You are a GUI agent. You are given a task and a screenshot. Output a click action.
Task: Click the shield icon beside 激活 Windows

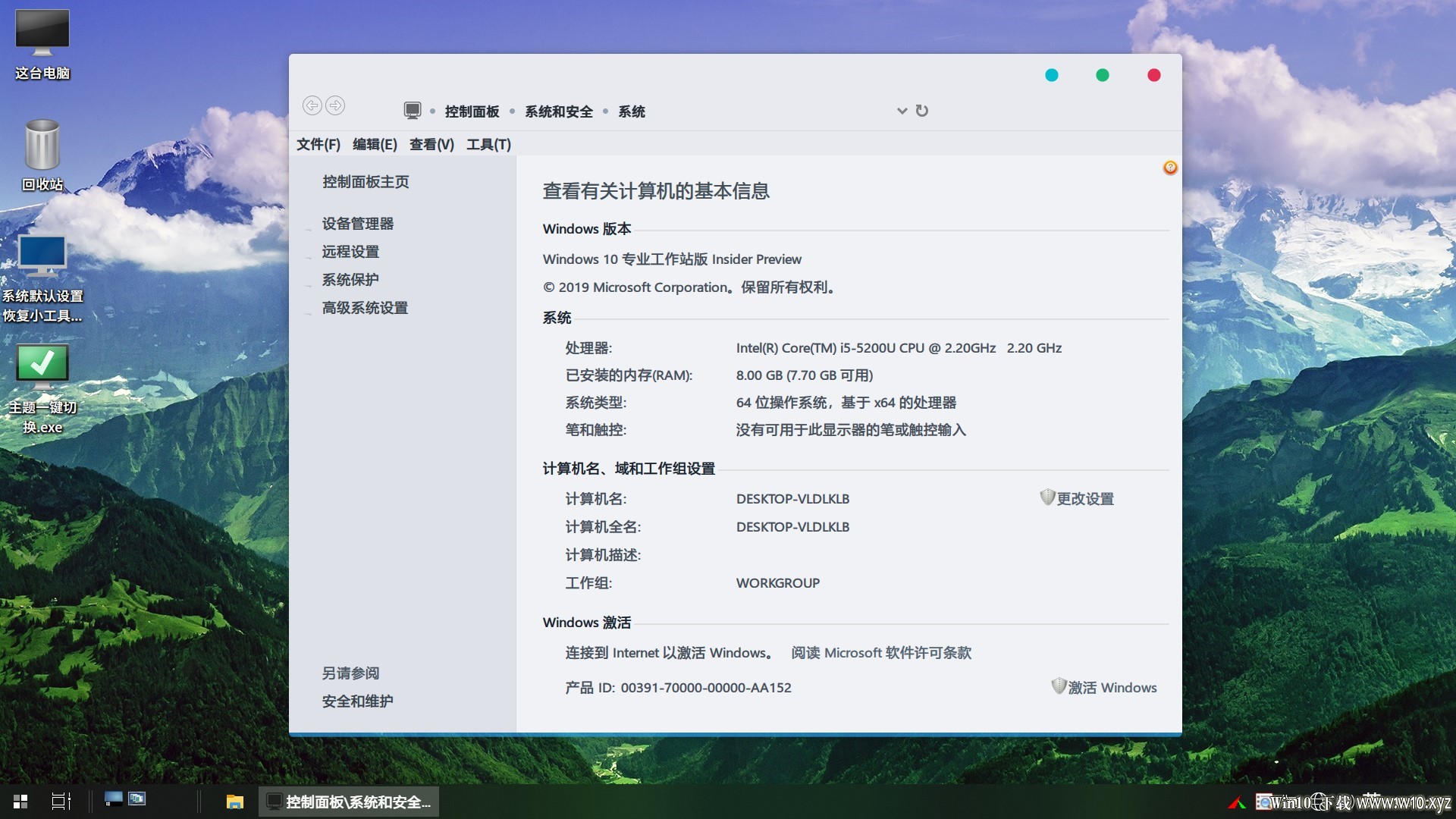tap(1059, 686)
